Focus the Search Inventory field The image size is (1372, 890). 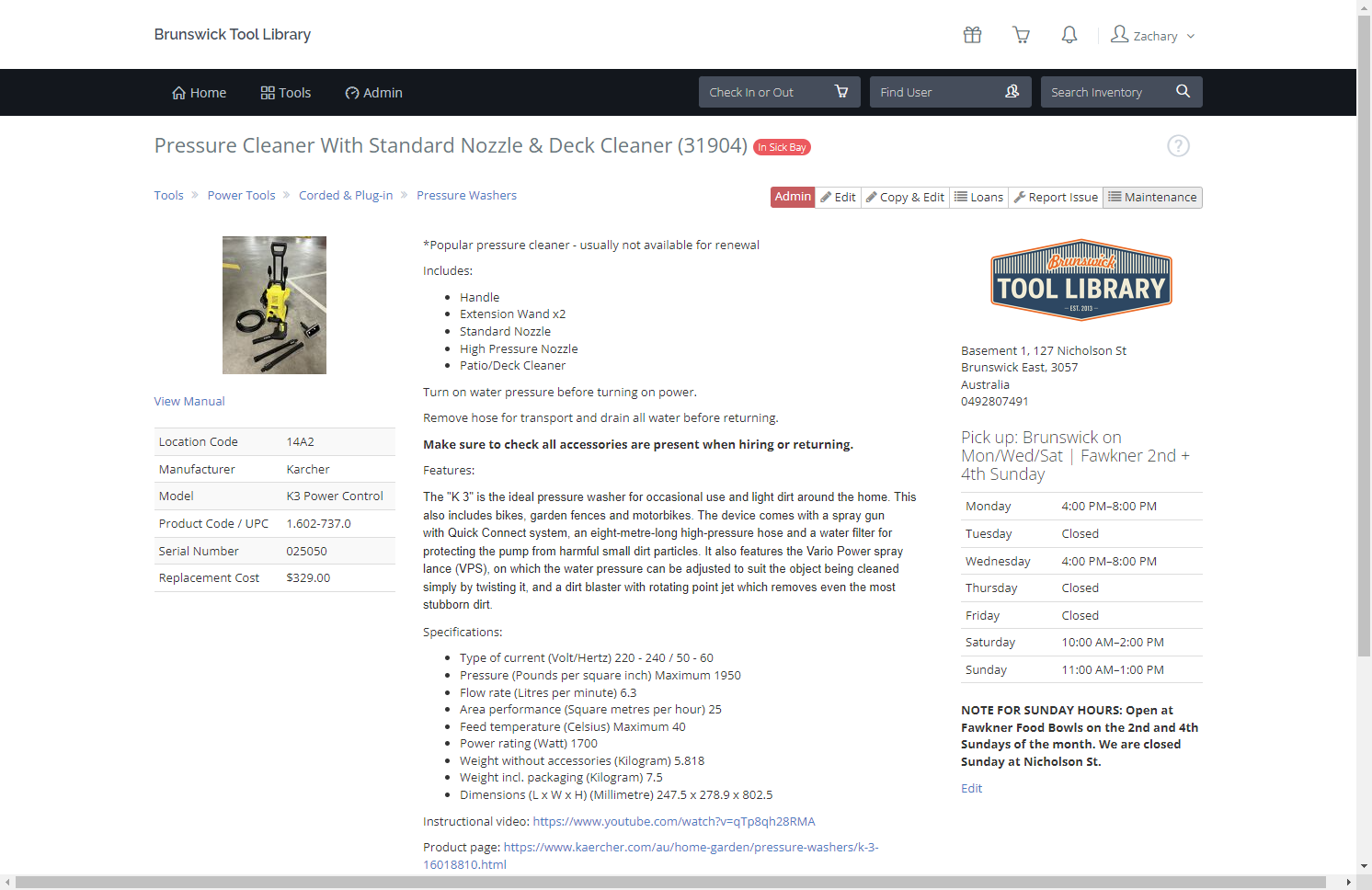1122,92
